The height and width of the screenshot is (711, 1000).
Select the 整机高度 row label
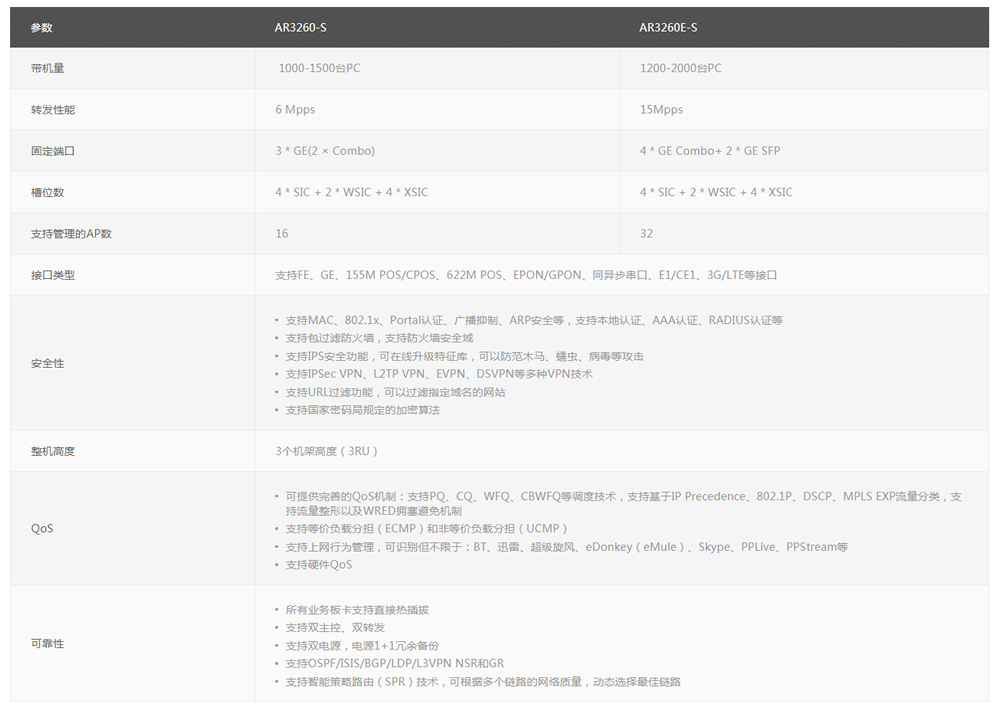coord(48,450)
